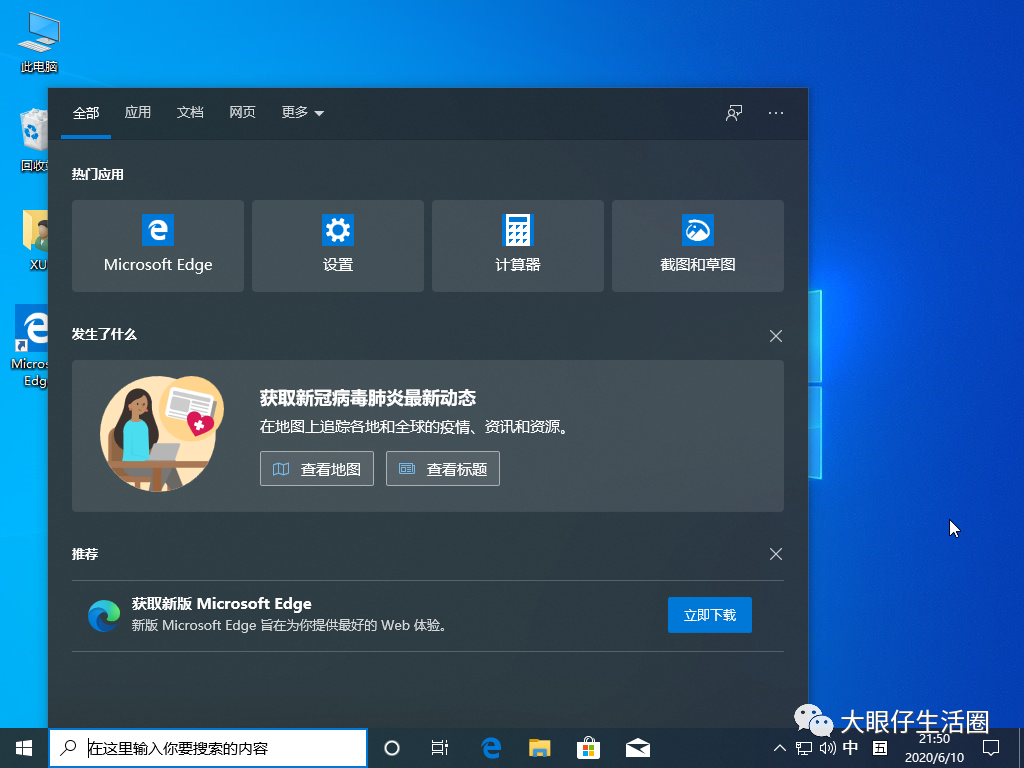The height and width of the screenshot is (768, 1024).
Task: Dismiss the 推荐 section
Action: point(776,554)
